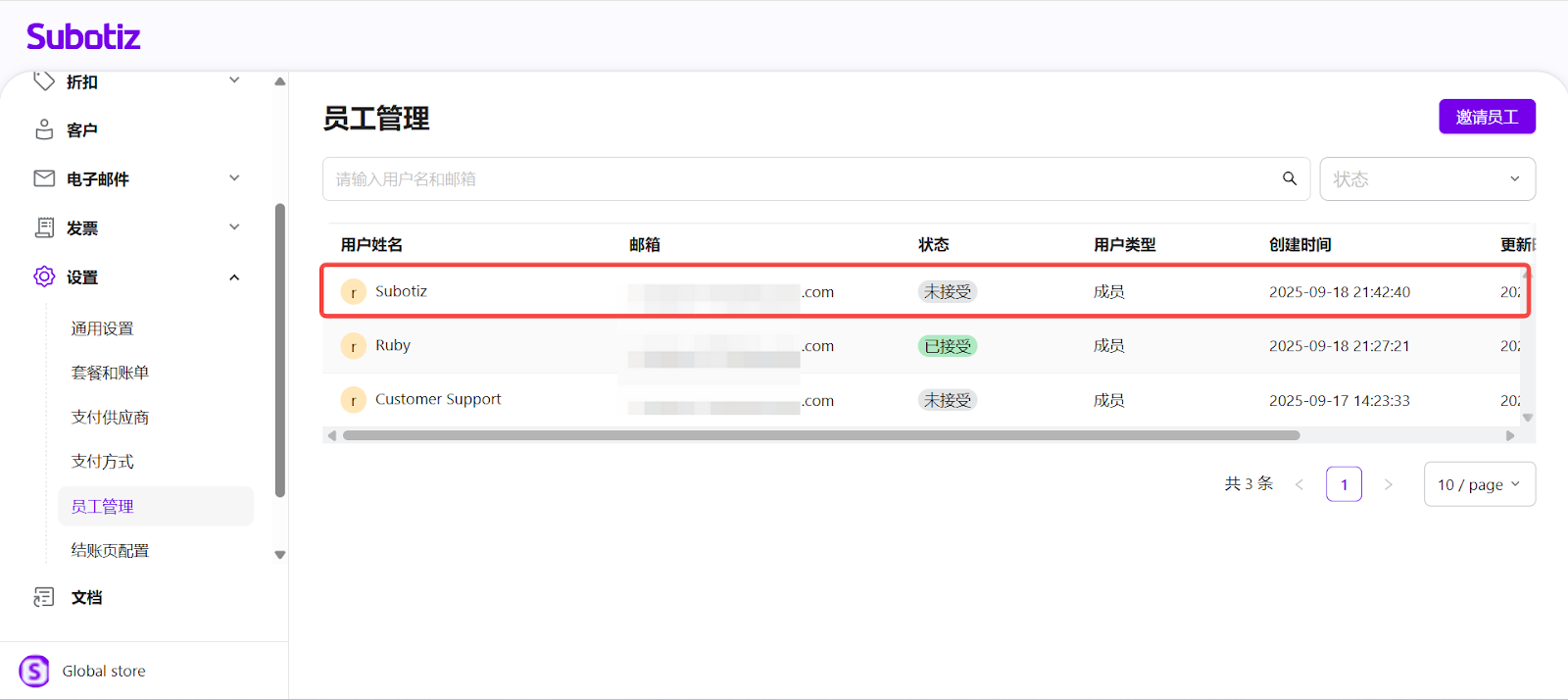Click the invoice (发票) receipt icon
Viewport: 1568px width, 700px height.
pyautogui.click(x=44, y=227)
